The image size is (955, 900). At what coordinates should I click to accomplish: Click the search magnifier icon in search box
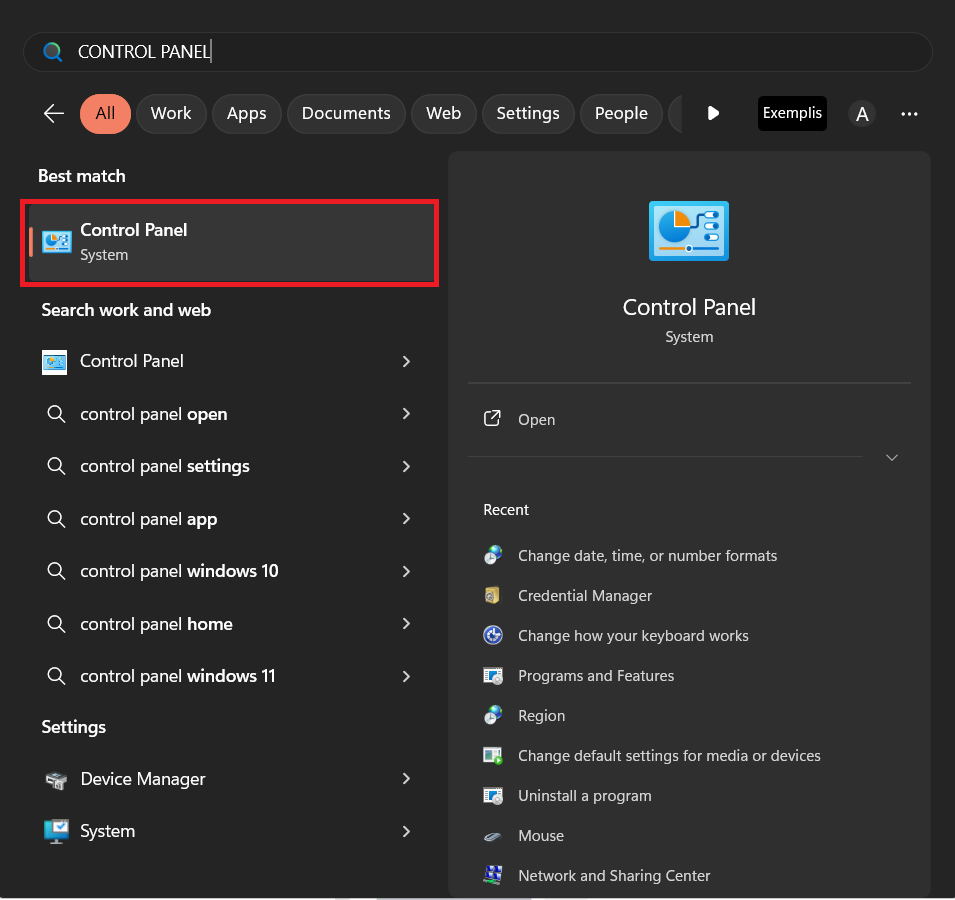[x=53, y=52]
